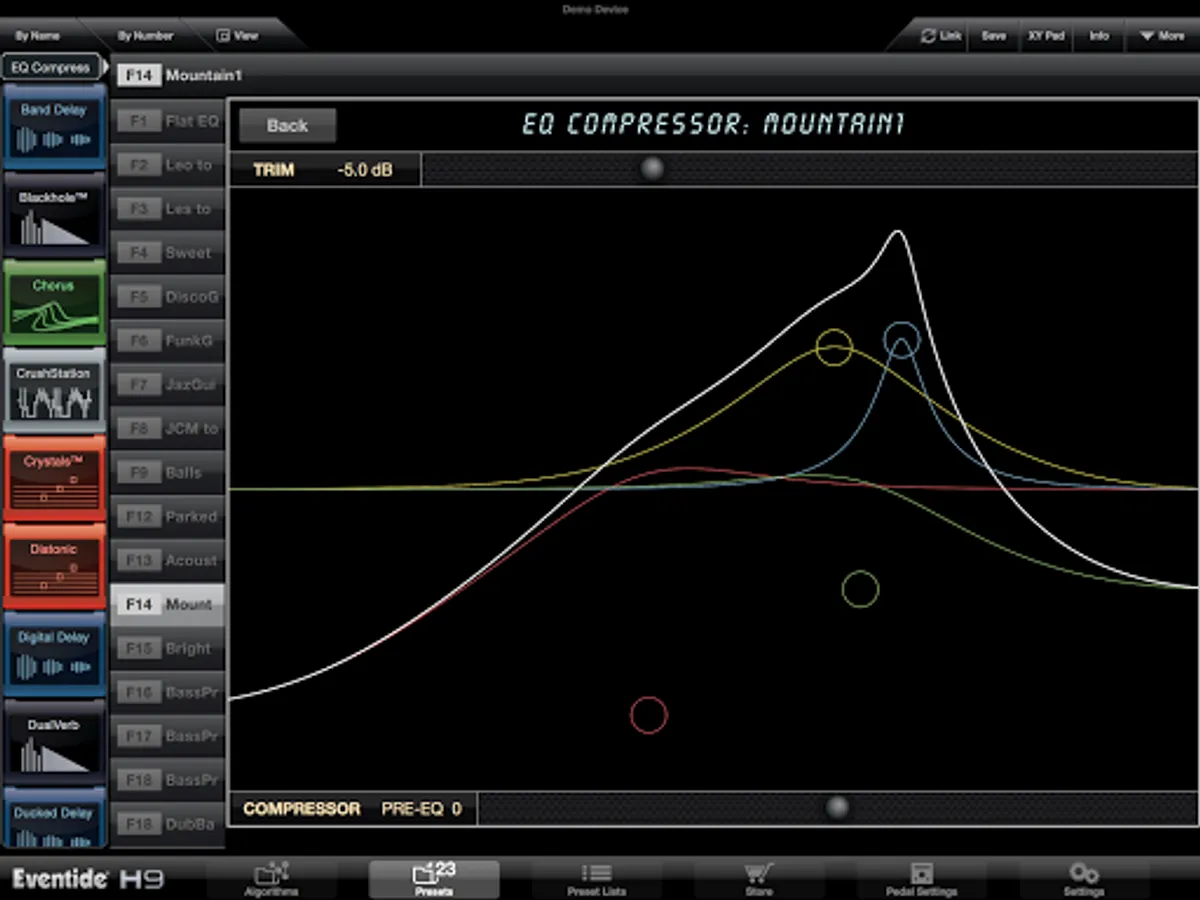Open the Presets tab
The height and width of the screenshot is (900, 1200).
pos(434,879)
